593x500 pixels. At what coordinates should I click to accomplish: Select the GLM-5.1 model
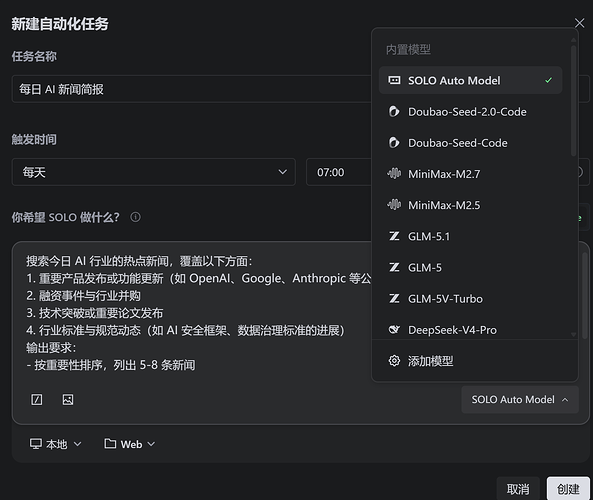coord(470,236)
